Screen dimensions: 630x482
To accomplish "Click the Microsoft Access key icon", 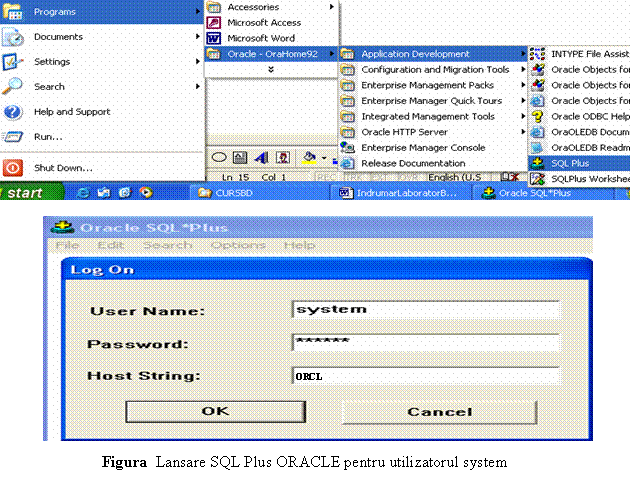I will (x=214, y=22).
